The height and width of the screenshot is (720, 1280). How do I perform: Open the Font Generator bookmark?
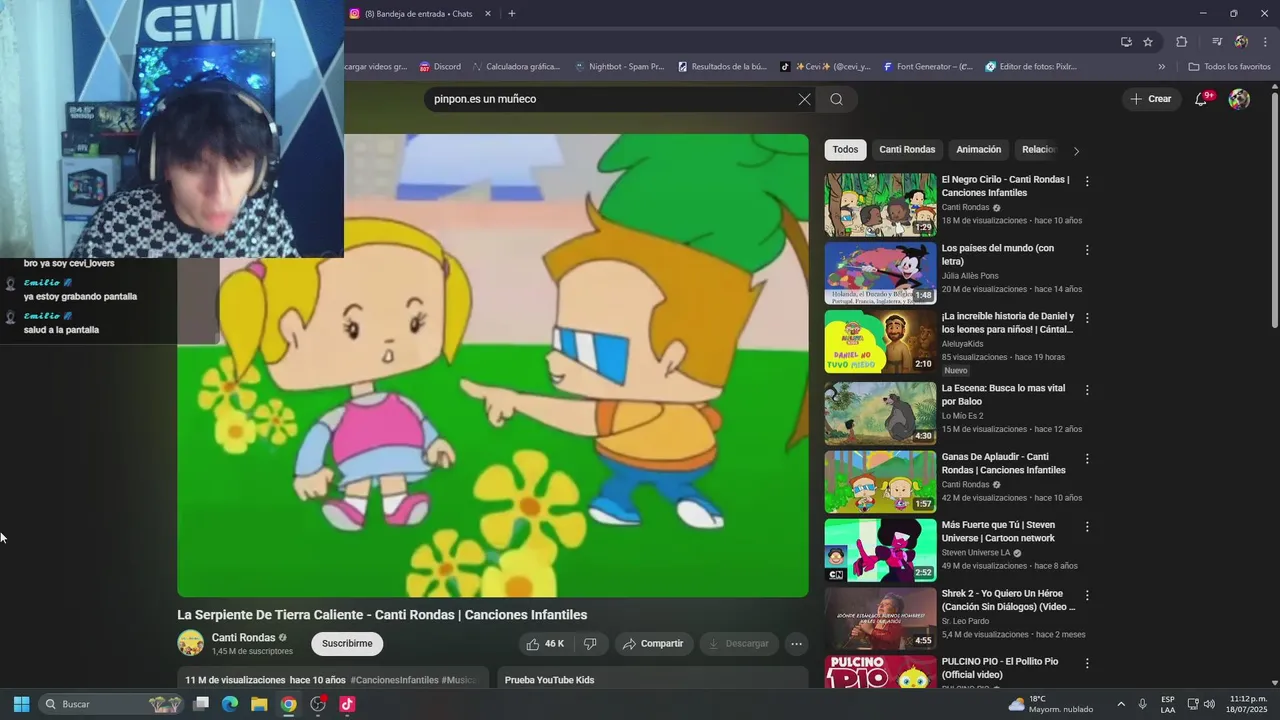pos(926,67)
